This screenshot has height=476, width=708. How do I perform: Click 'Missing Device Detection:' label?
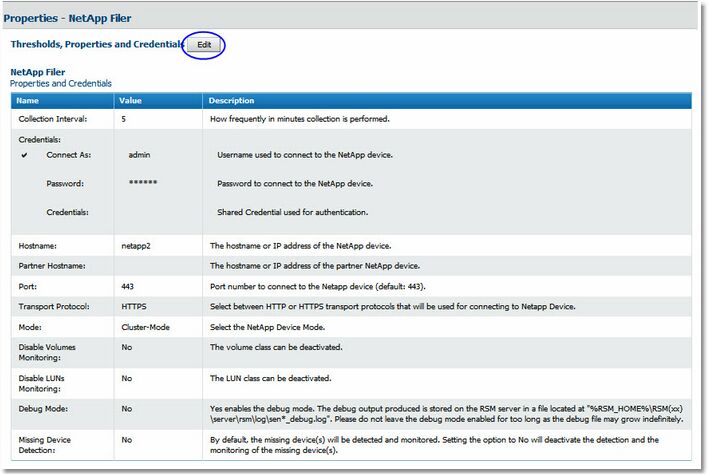pos(45,445)
